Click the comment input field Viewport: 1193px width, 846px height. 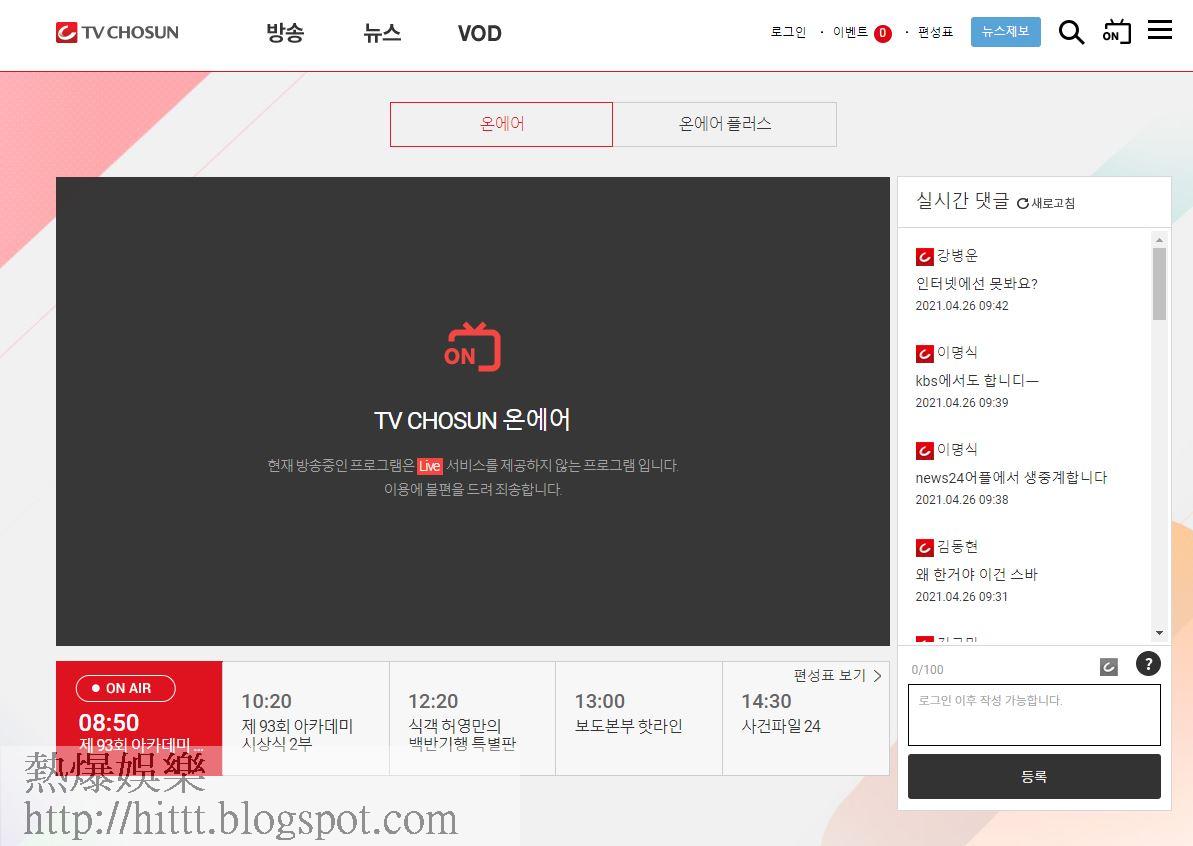pyautogui.click(x=1034, y=715)
